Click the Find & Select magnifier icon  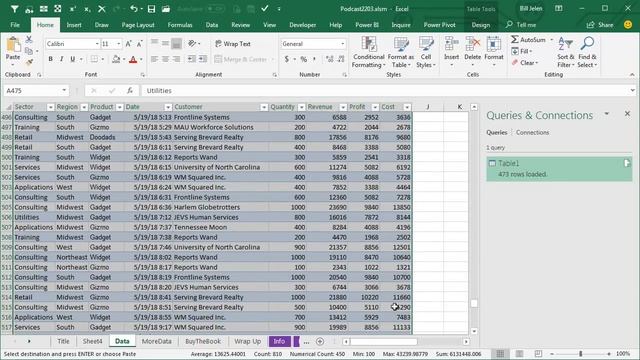[x=587, y=44]
